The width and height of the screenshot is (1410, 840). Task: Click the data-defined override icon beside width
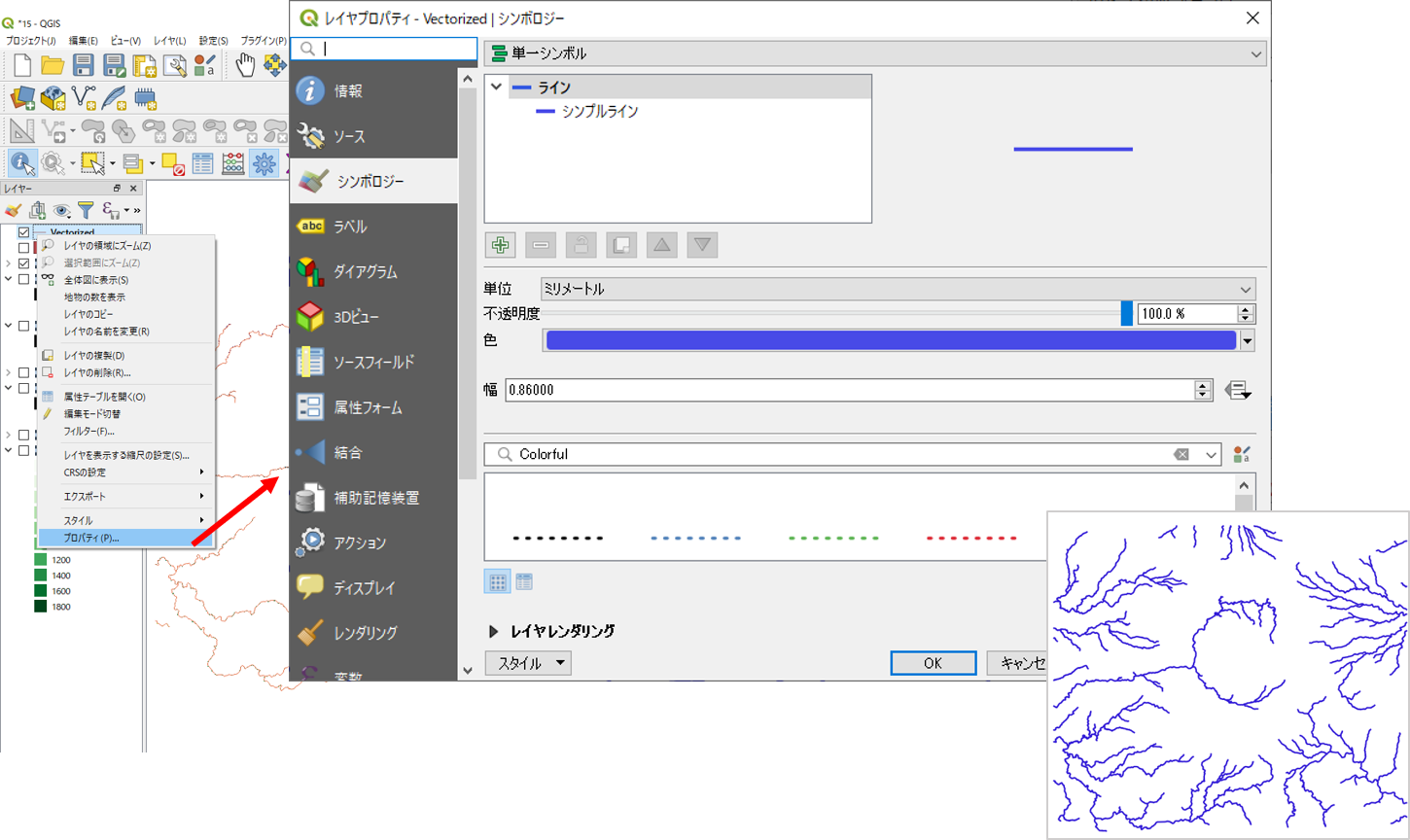pos(1239,391)
